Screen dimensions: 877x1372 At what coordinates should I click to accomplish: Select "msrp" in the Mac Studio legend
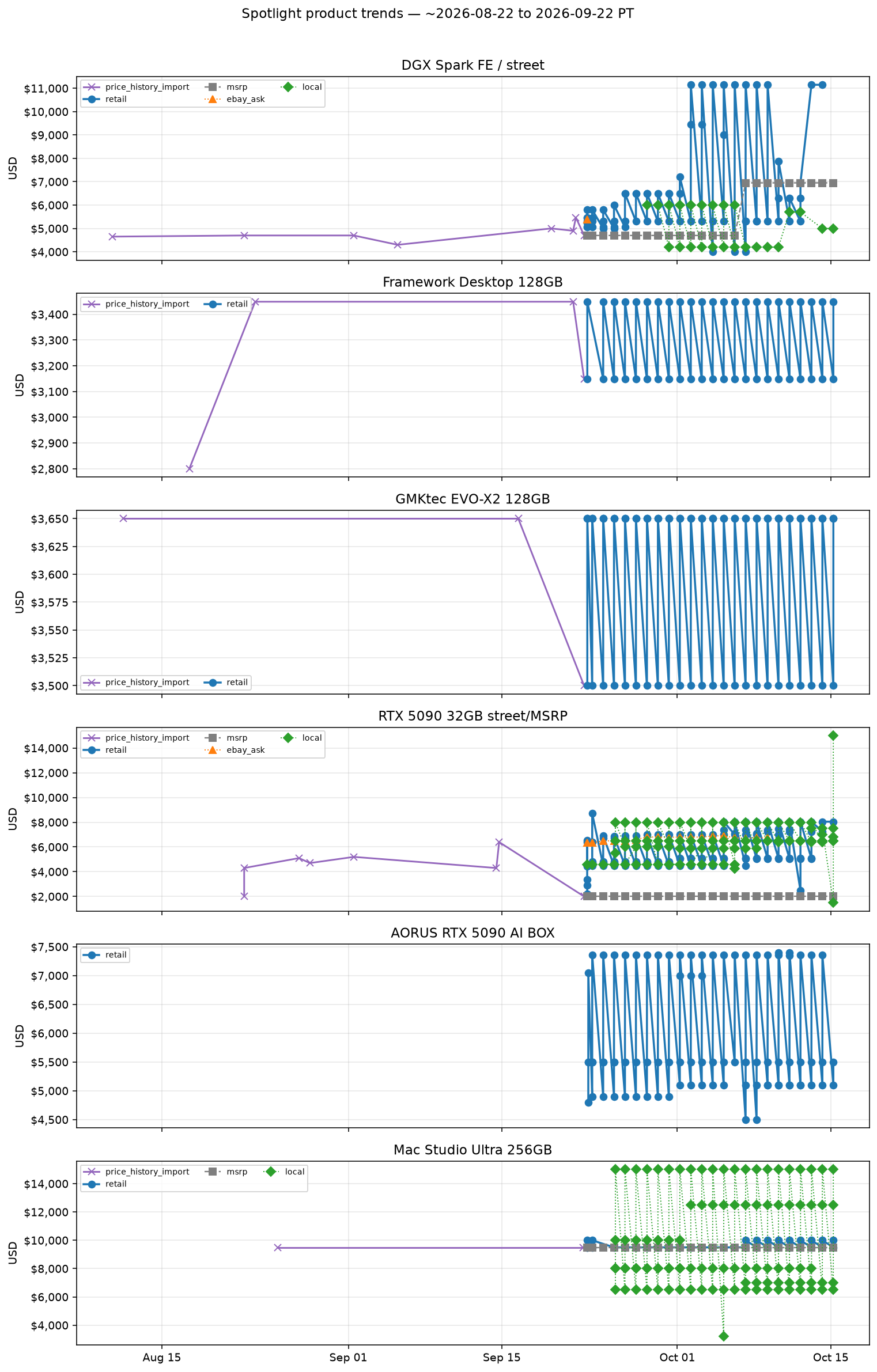(237, 1172)
